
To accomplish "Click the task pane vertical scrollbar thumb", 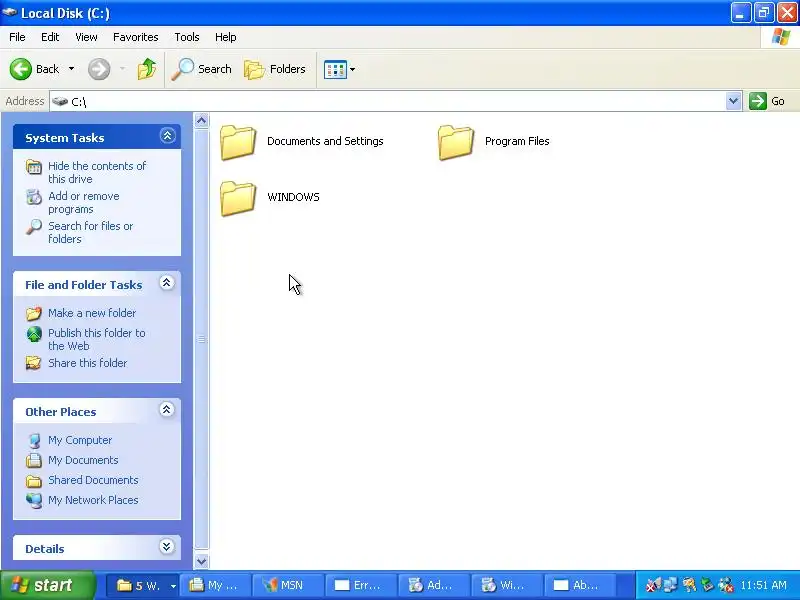I will click(202, 339).
